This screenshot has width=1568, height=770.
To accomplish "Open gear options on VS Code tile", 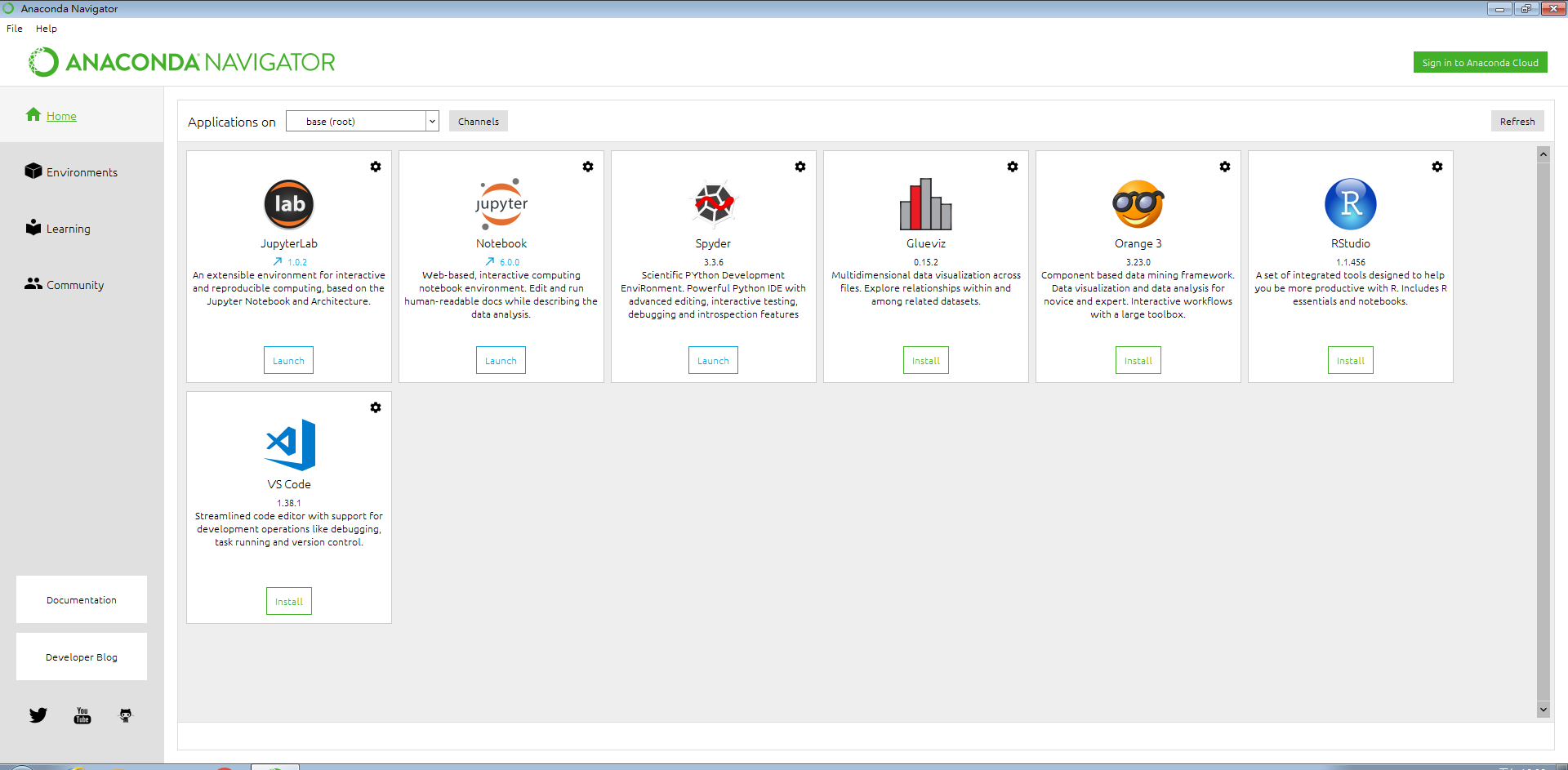I will pyautogui.click(x=376, y=407).
